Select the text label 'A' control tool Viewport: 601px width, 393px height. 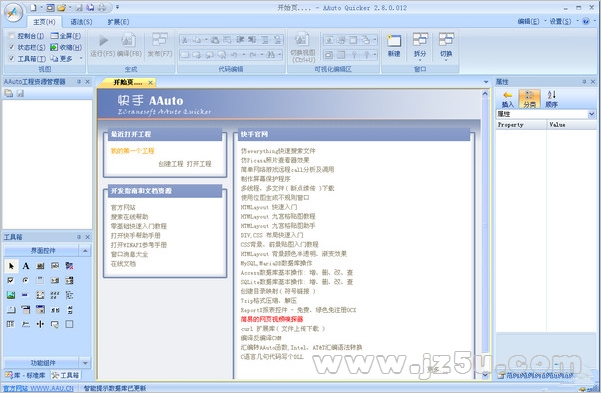[x=26, y=266]
